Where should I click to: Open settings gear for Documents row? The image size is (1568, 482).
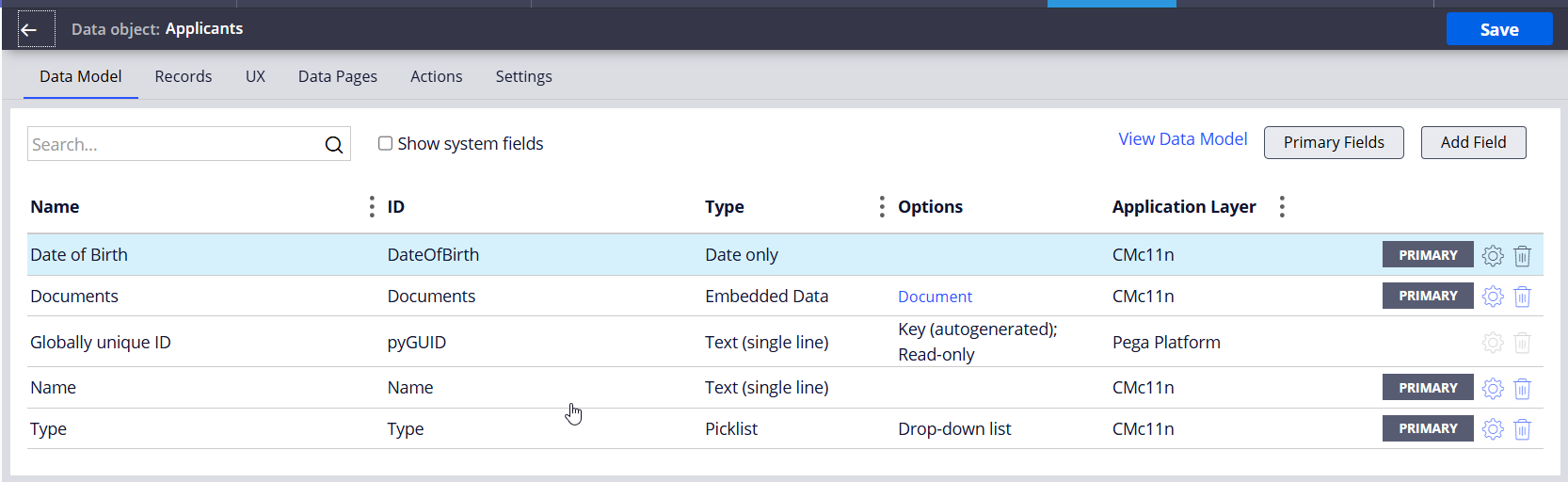(x=1493, y=297)
